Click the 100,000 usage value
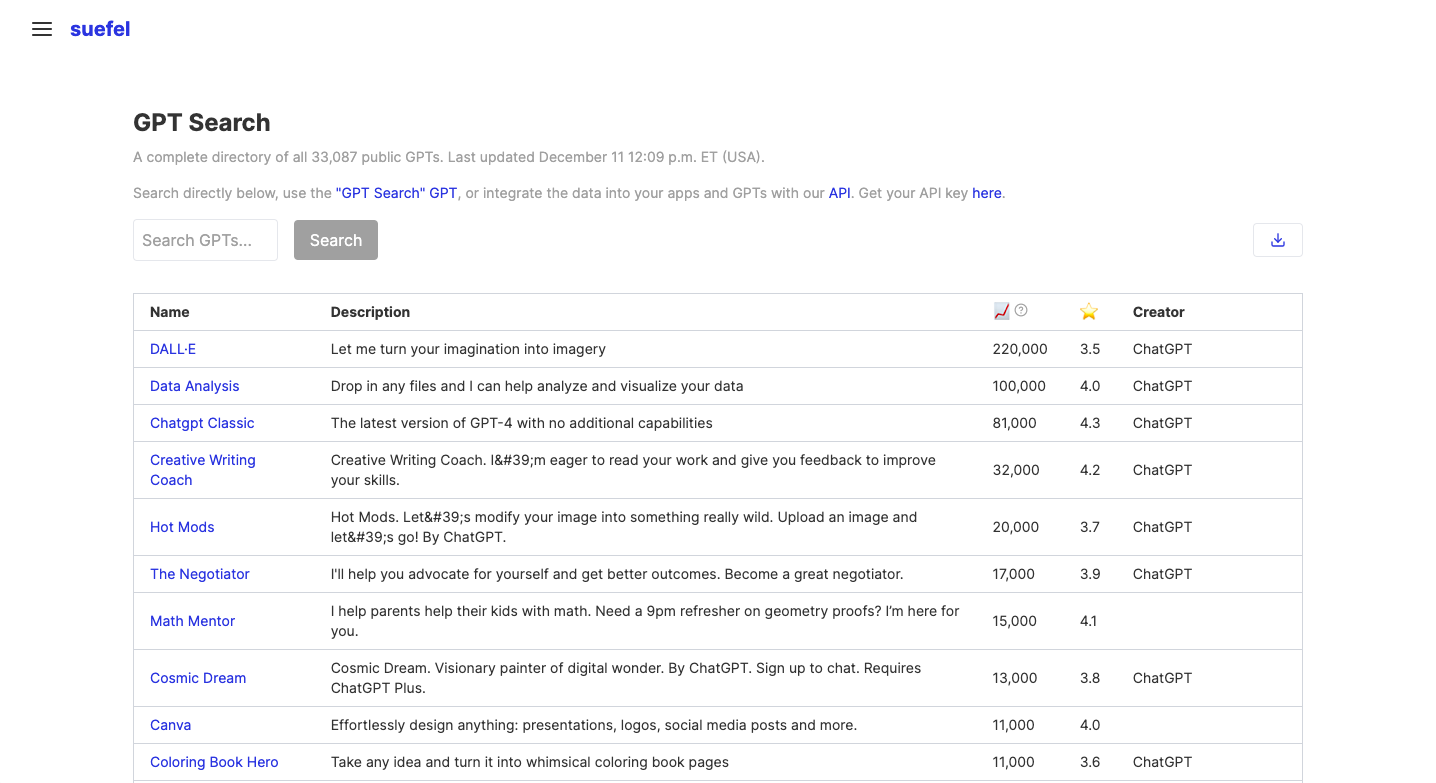The image size is (1436, 783). [x=1019, y=386]
